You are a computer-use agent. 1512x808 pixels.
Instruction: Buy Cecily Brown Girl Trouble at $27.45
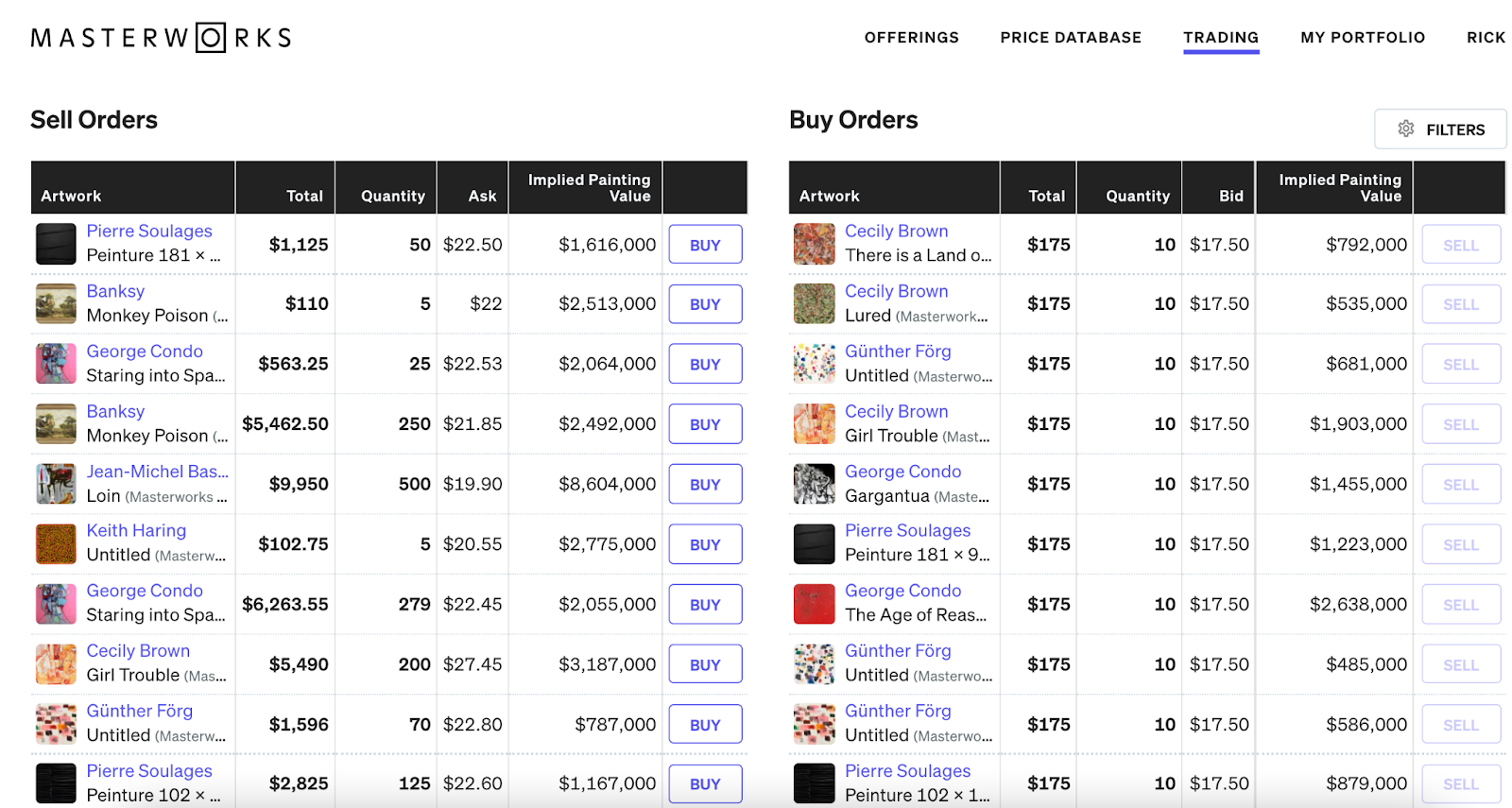[705, 664]
